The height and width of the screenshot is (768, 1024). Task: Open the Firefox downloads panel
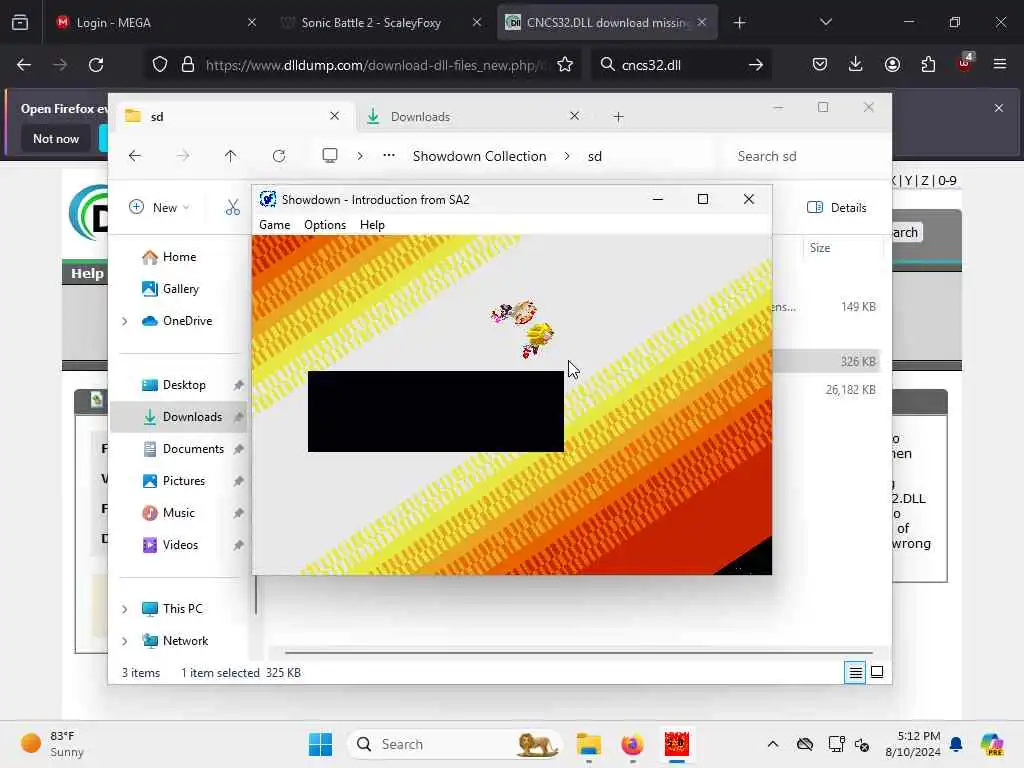pyautogui.click(x=856, y=65)
